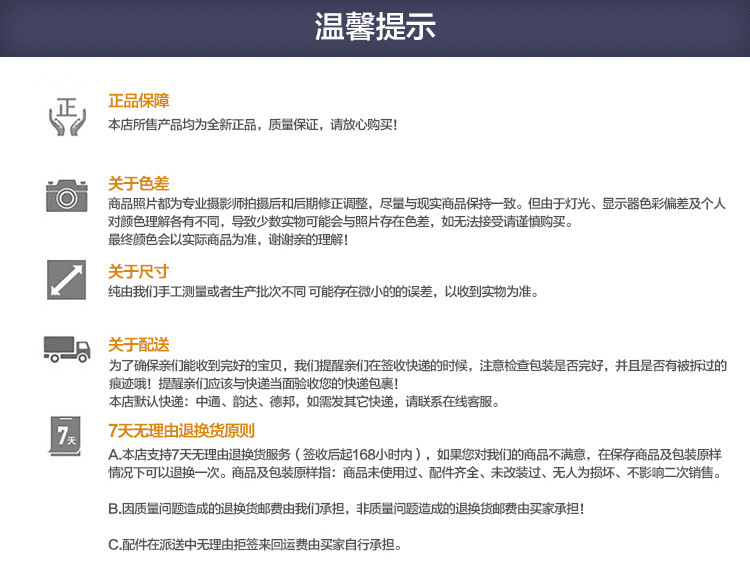The height and width of the screenshot is (563, 750).
Task: Click the diagonal arrow size icon
Action: pos(66,280)
